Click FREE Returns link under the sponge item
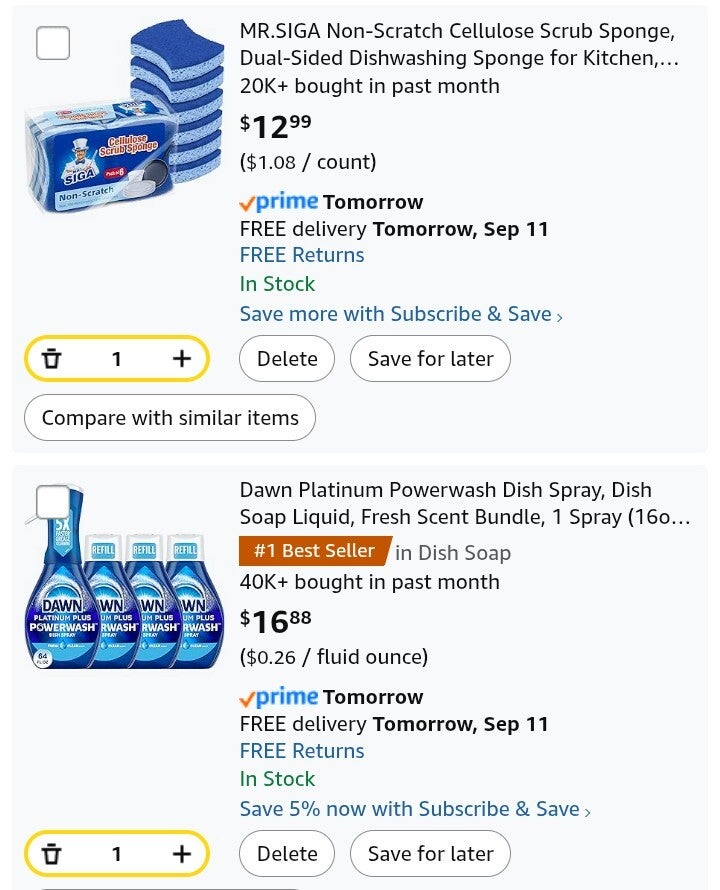Screen dimensions: 720x890 (302, 255)
